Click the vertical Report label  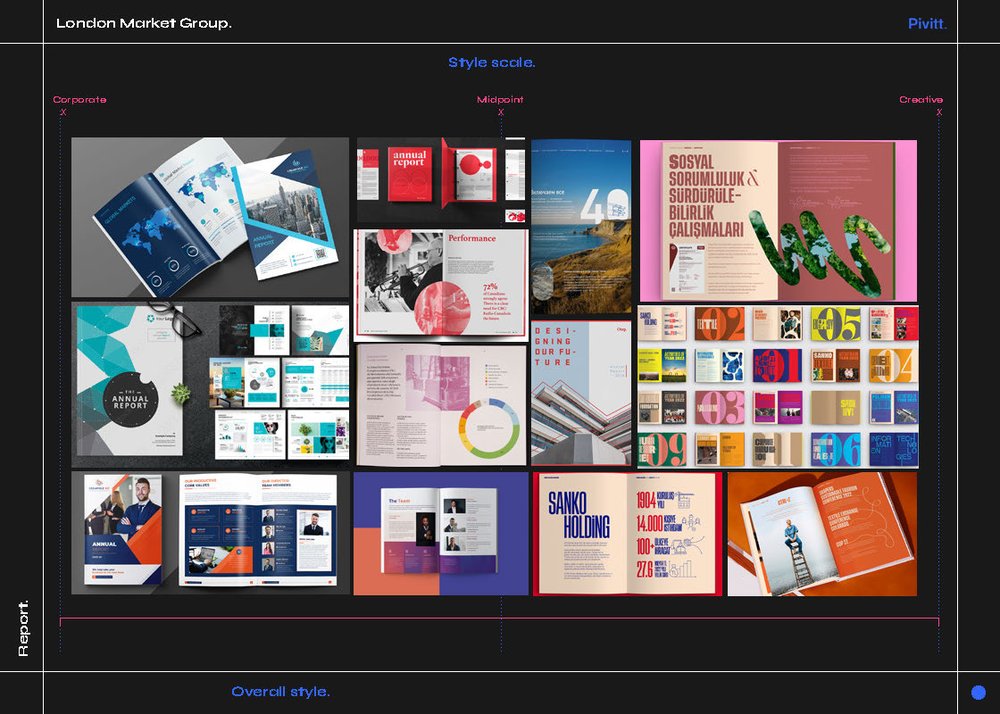tap(23, 628)
